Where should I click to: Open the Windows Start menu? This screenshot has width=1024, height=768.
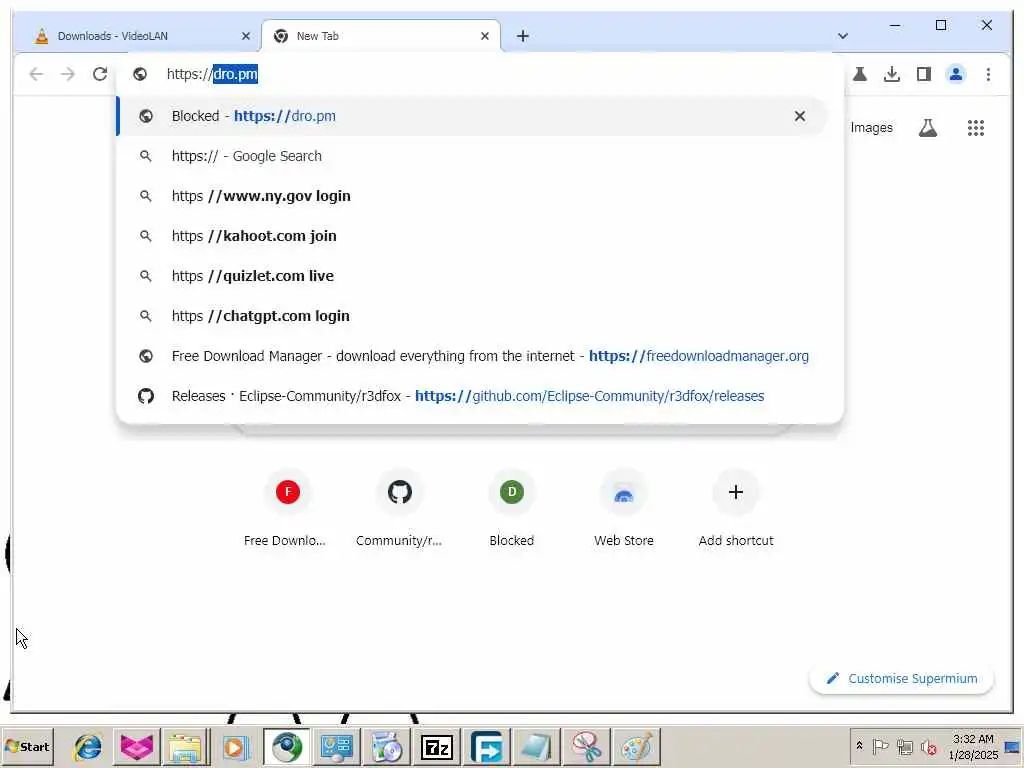(27, 746)
